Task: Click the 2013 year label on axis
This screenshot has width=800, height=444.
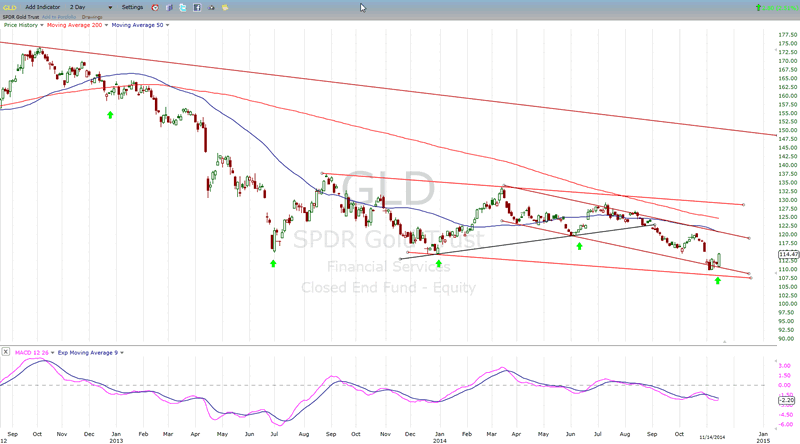Action: pos(116,440)
